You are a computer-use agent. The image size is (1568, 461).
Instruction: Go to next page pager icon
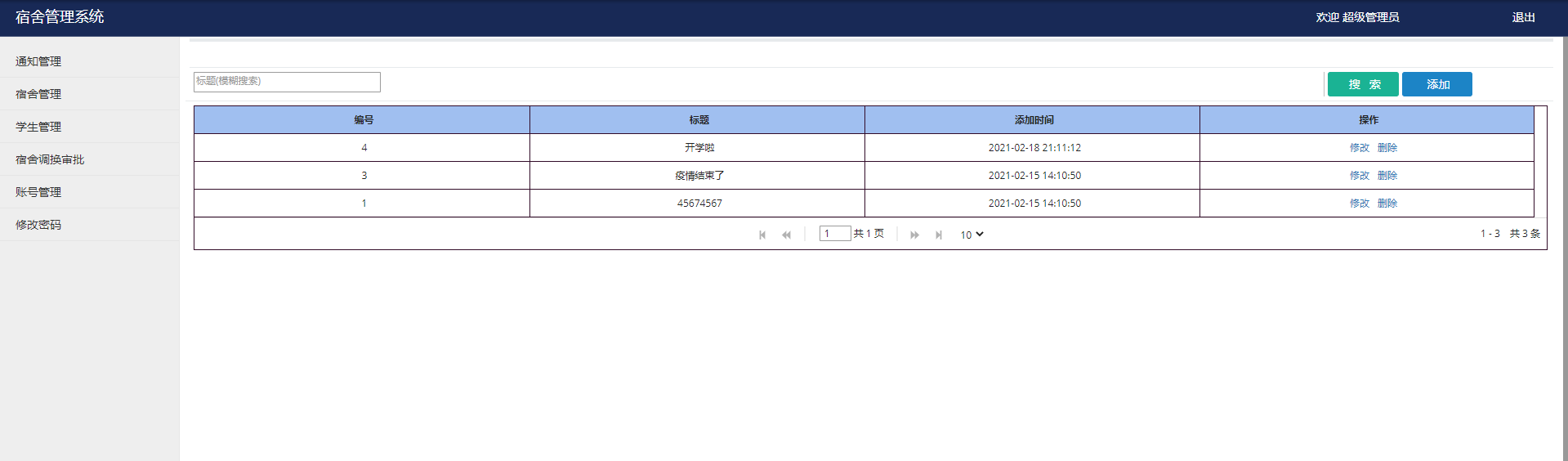[x=914, y=235]
